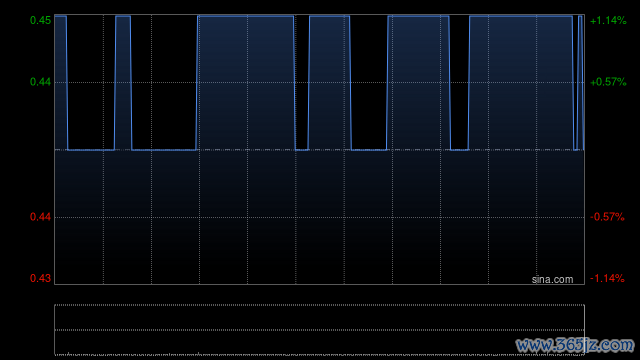Select the +0.57% percentage label
The image size is (640, 360).
608,82
